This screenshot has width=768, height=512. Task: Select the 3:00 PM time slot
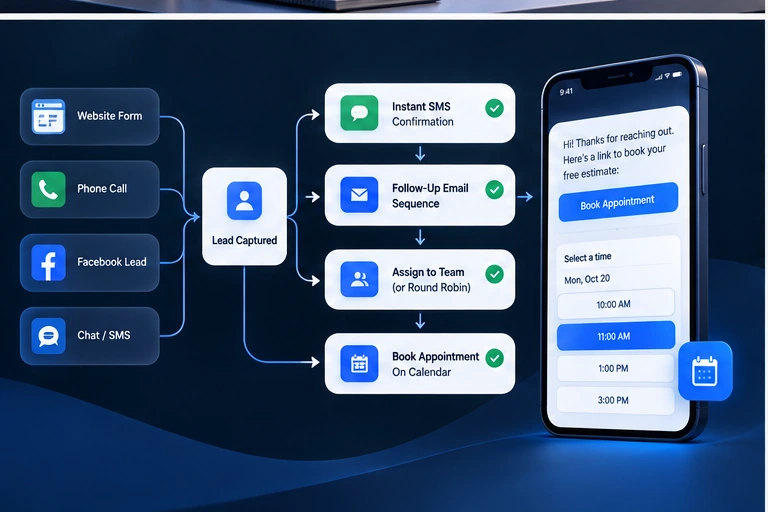tap(615, 400)
